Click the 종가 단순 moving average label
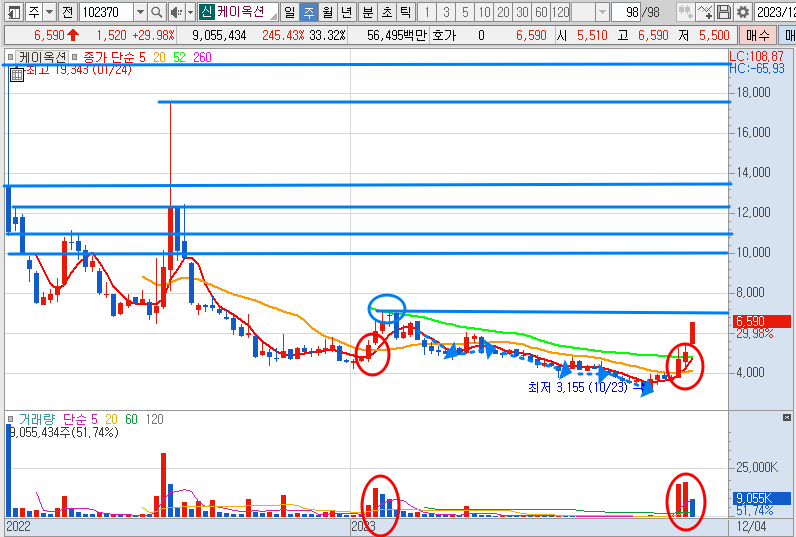The image size is (796, 537). pyautogui.click(x=109, y=57)
